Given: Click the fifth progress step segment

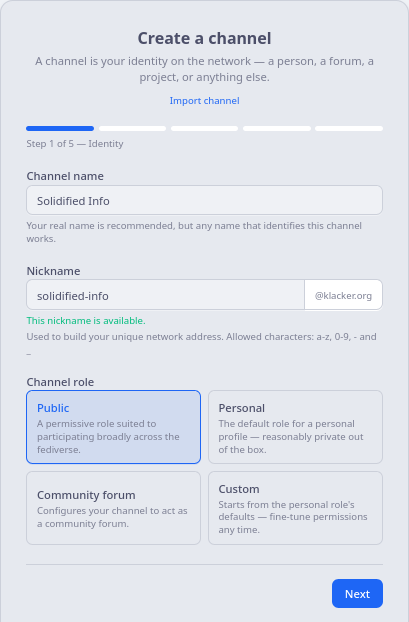Looking at the screenshot, I should pyautogui.click(x=349, y=129).
